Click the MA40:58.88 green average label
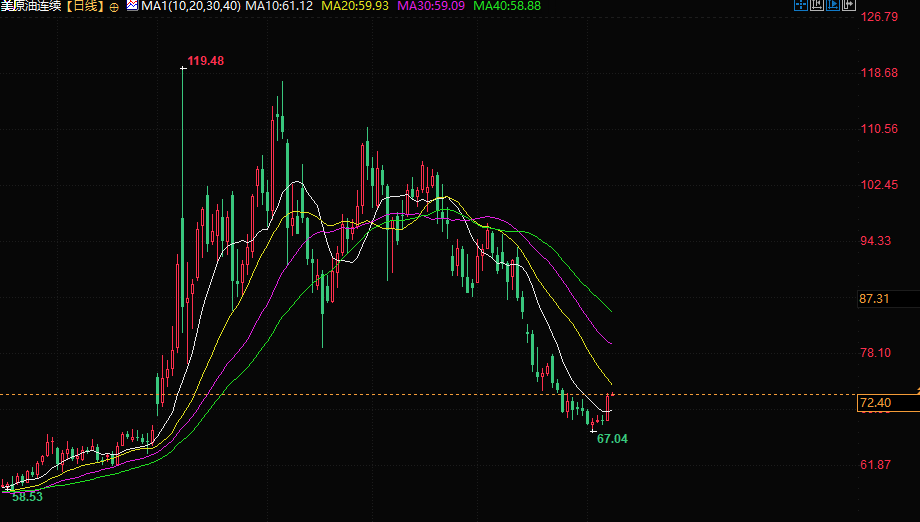 pos(507,6)
